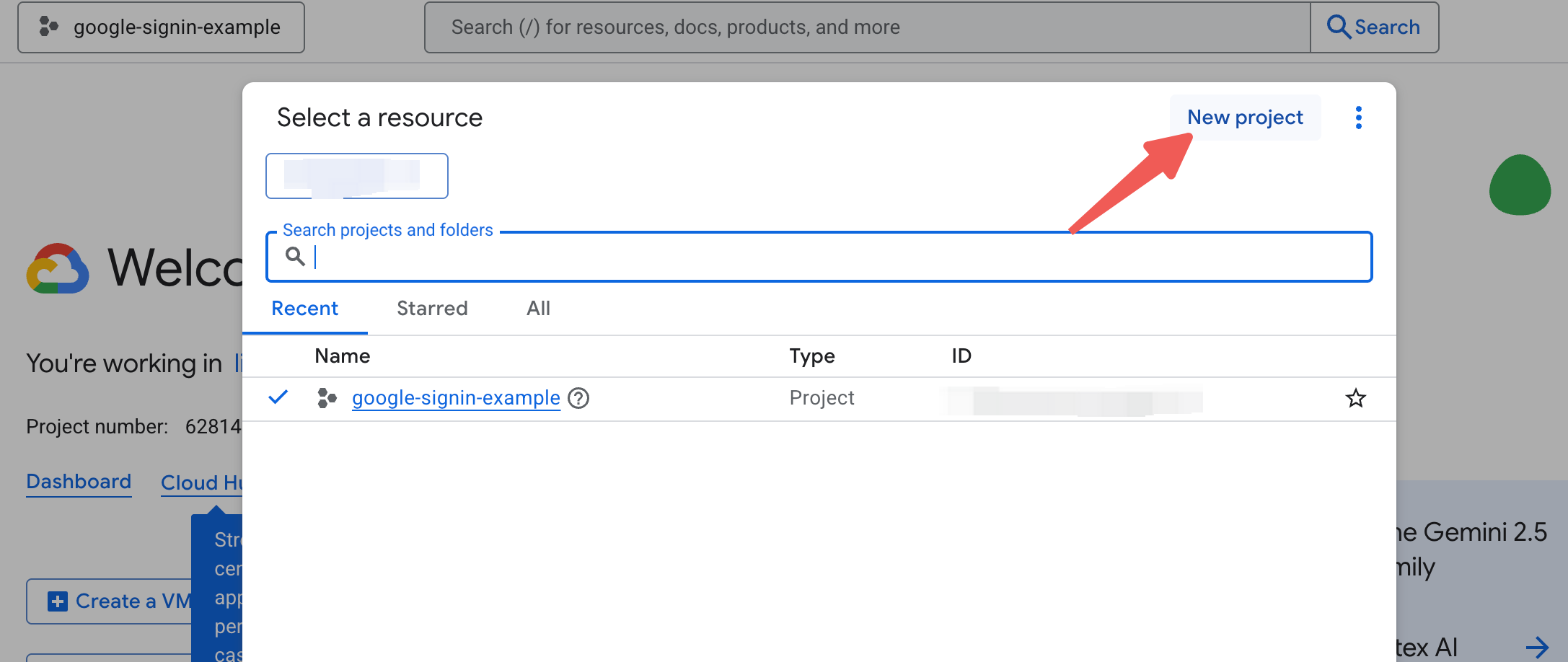Image resolution: width=1568 pixels, height=662 pixels.
Task: Switch to the Recent tab
Action: (x=304, y=309)
